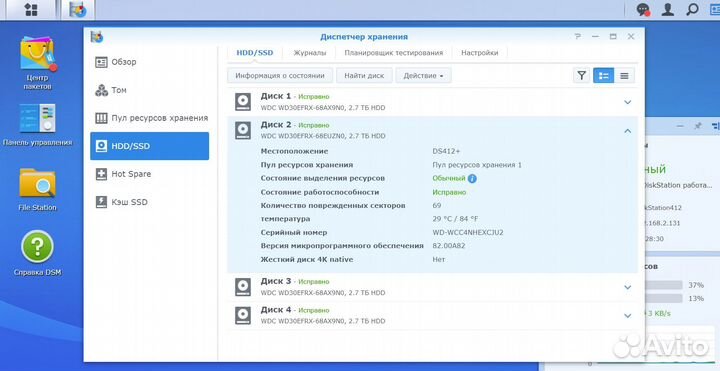The width and height of the screenshot is (720, 371).
Task: Click the 4K native value Нет
Action: (439, 259)
